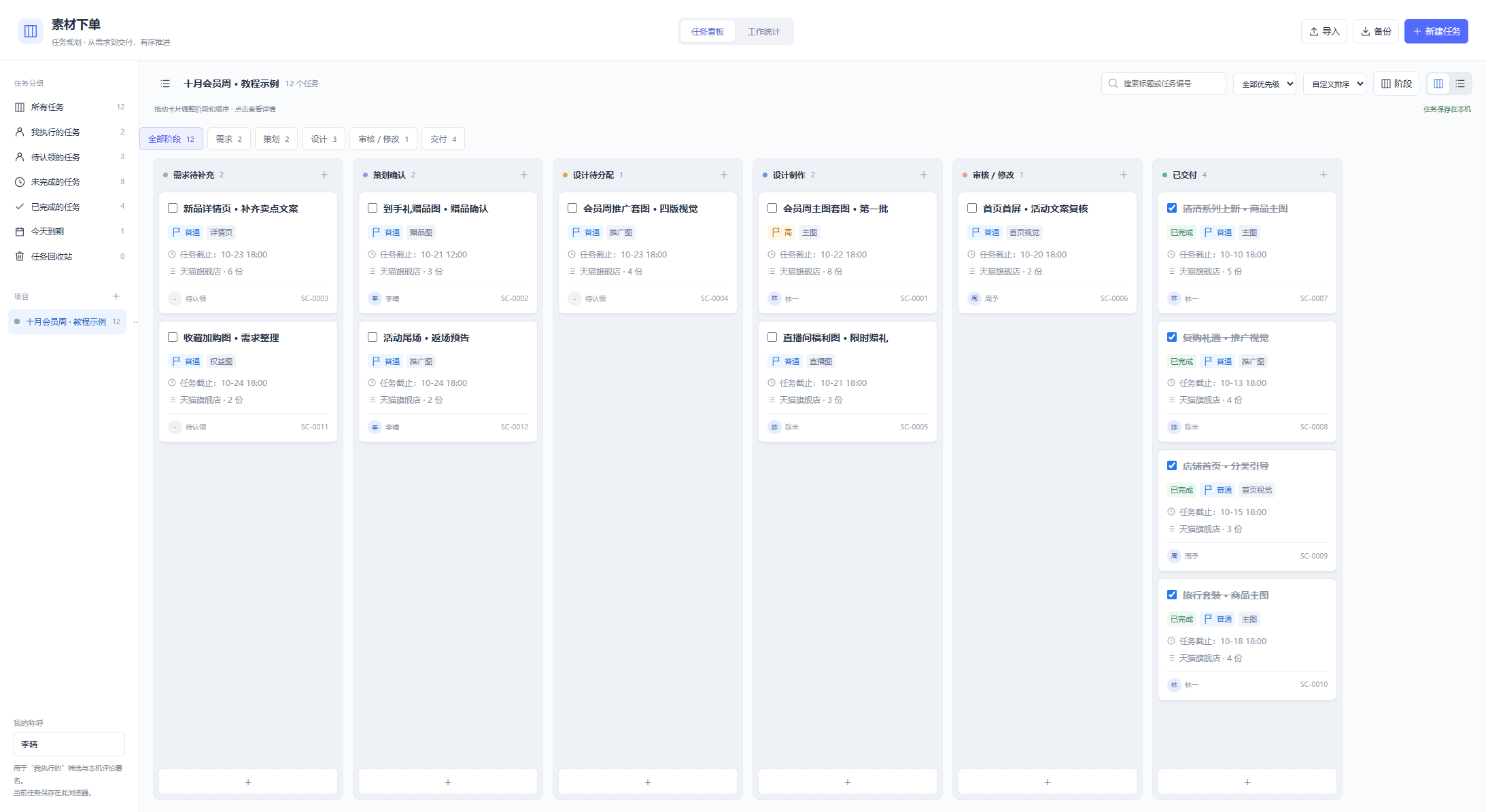Add card via plus in 策划确认 header
Viewport: 1486px width, 812px height.
coord(524,175)
